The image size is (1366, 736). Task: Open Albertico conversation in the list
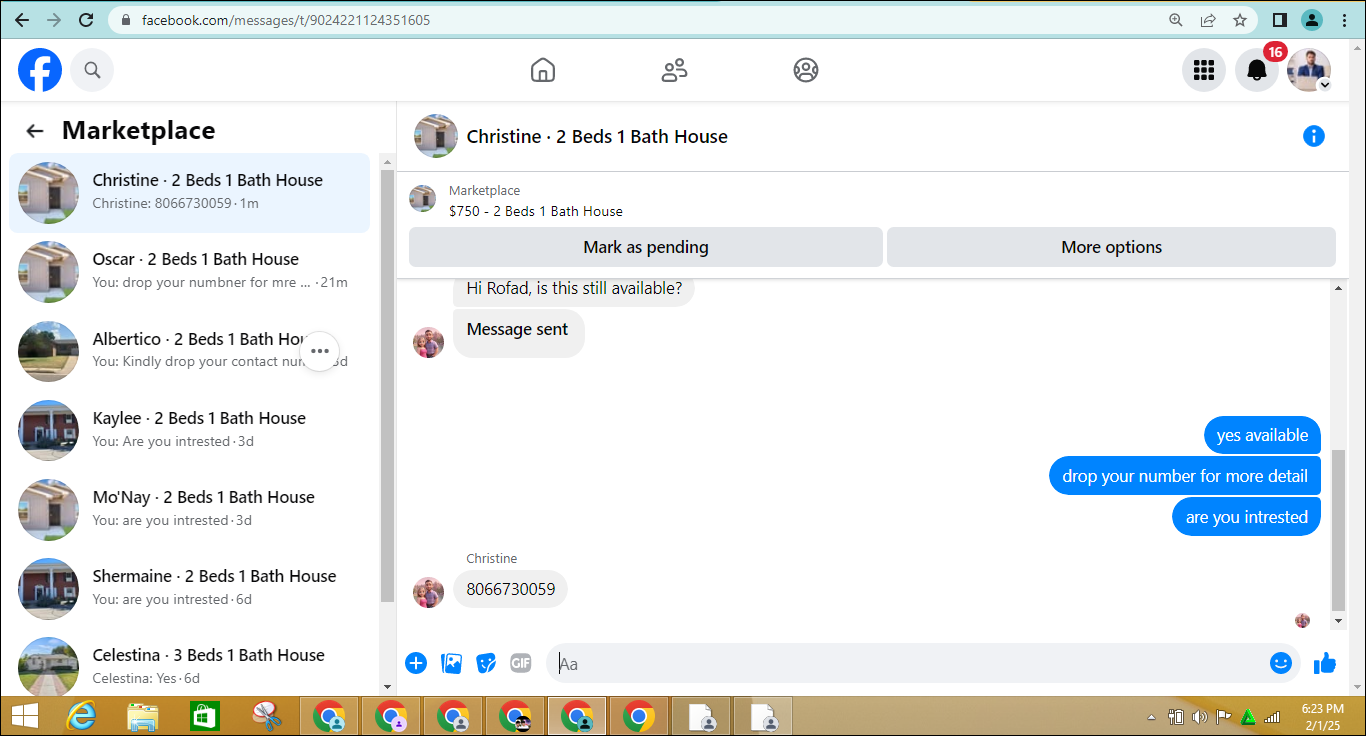pos(190,351)
